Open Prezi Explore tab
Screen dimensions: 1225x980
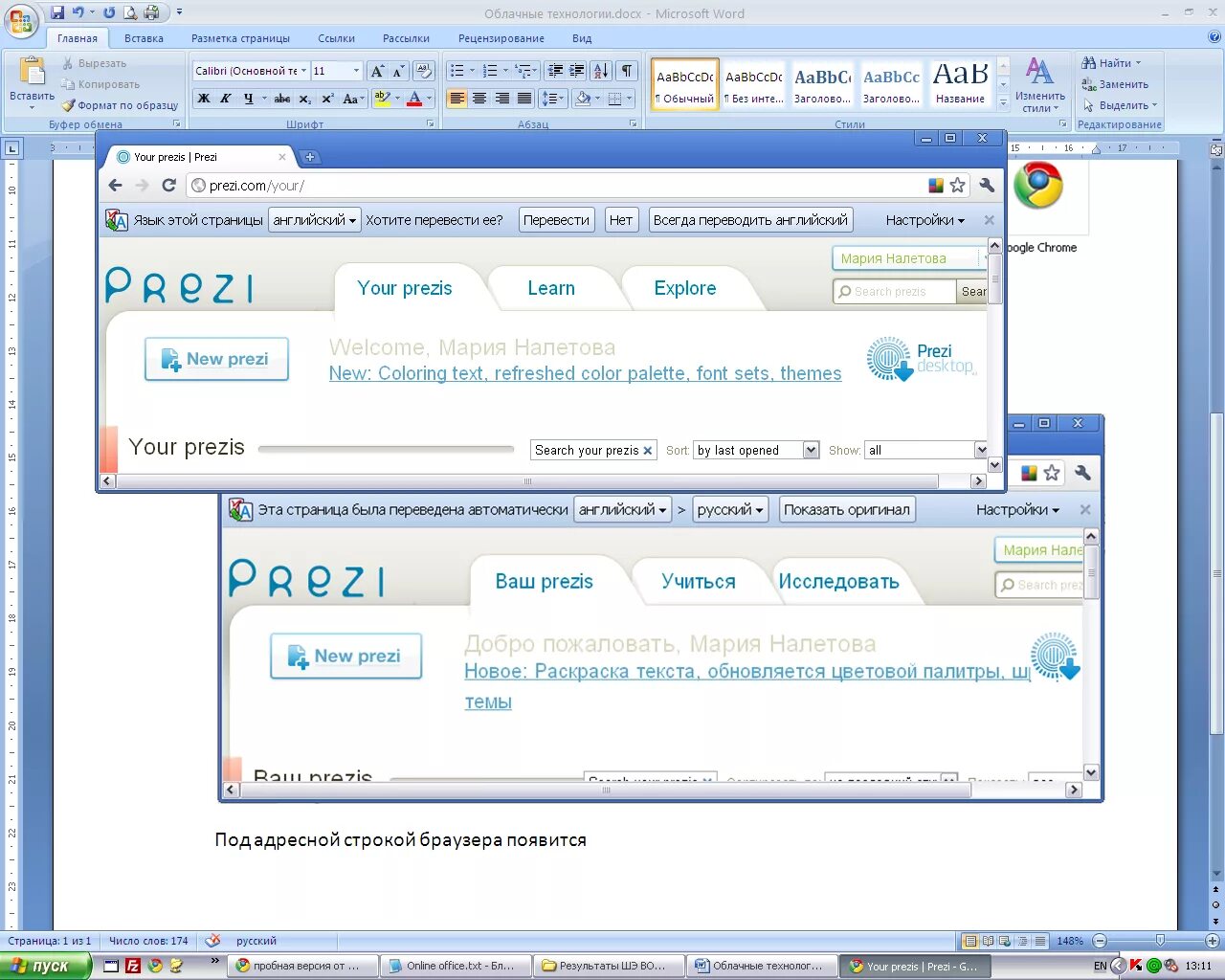pos(685,288)
